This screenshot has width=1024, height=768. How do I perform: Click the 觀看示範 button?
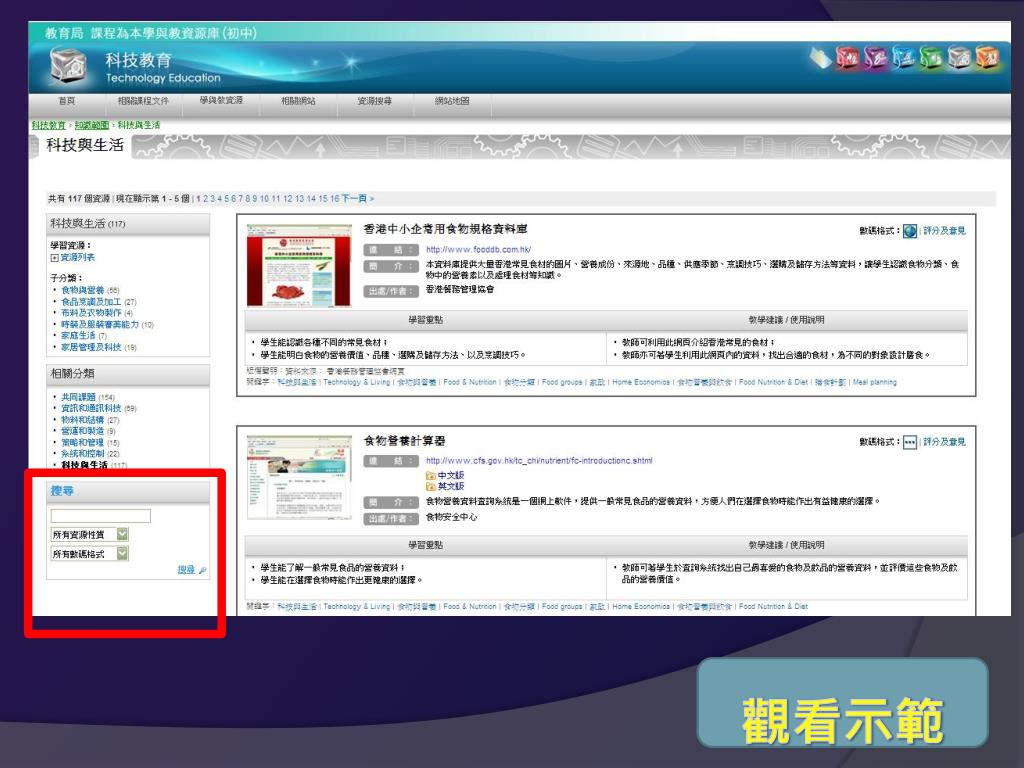pyautogui.click(x=842, y=703)
